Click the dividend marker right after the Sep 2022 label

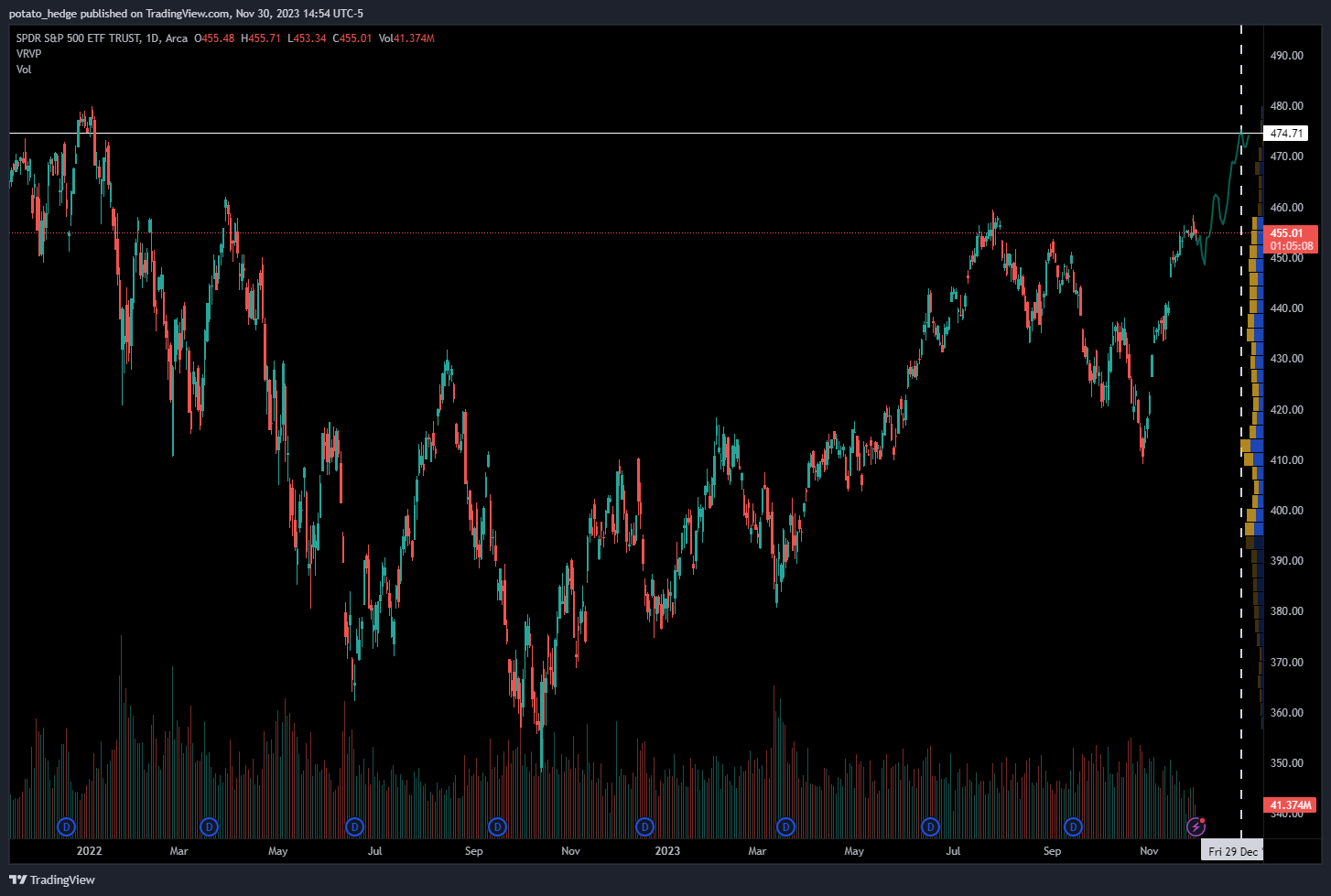(497, 827)
